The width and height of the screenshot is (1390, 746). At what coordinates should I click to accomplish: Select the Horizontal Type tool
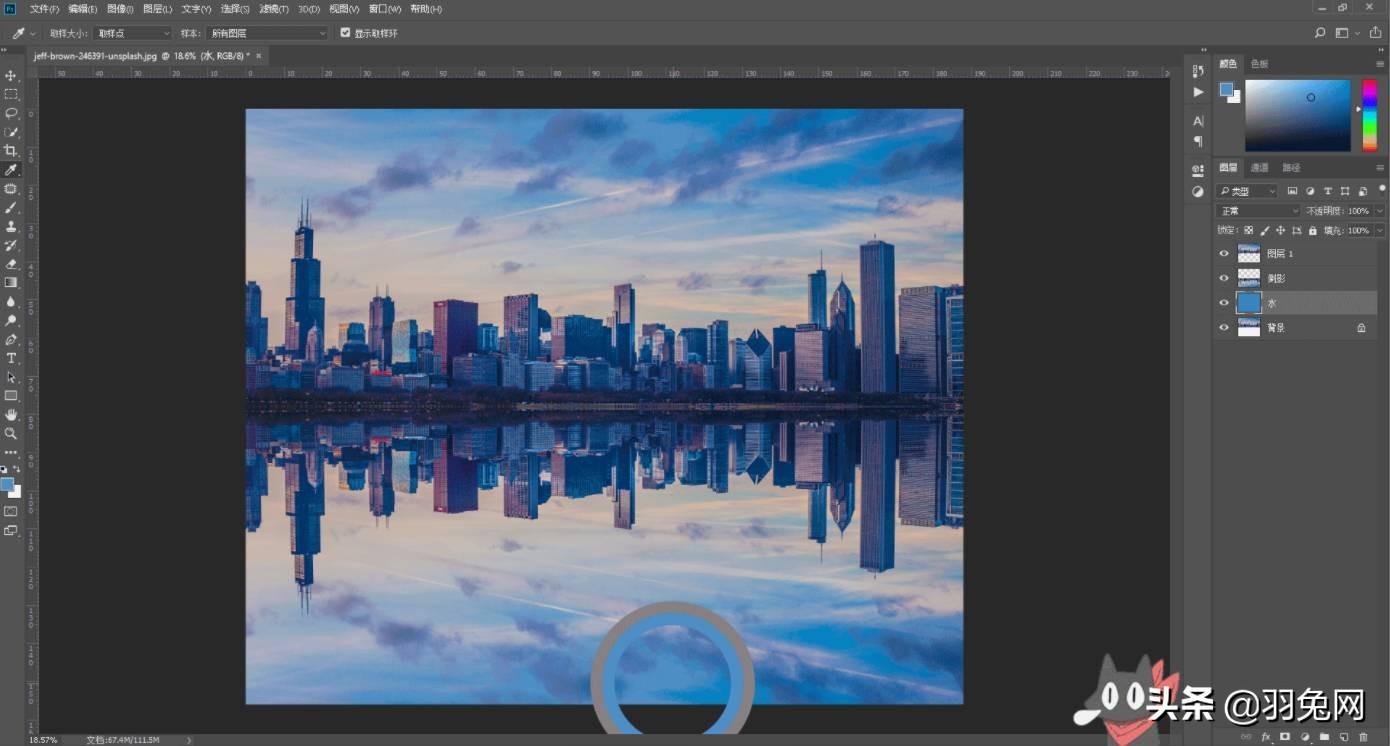click(x=11, y=358)
